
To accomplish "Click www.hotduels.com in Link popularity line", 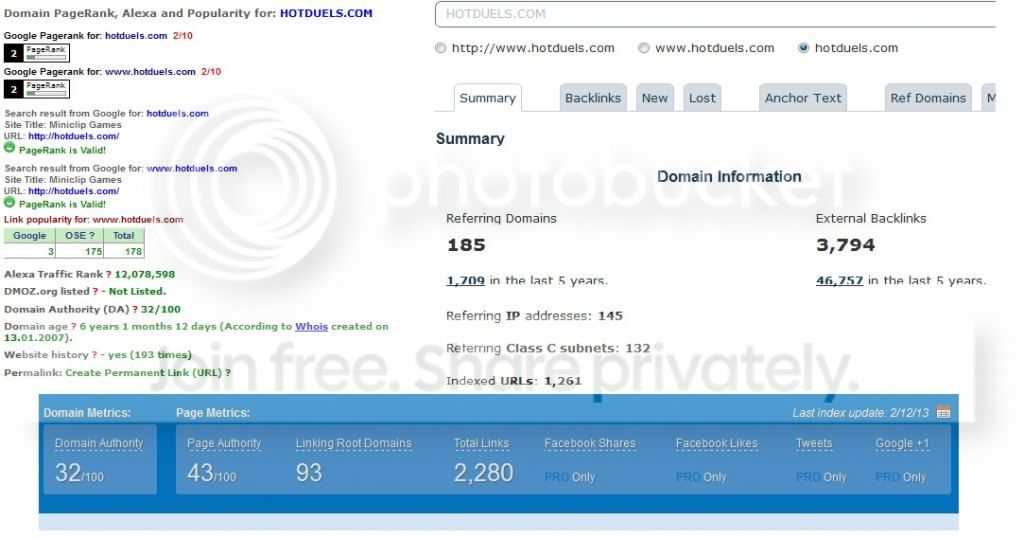I will [x=138, y=220].
